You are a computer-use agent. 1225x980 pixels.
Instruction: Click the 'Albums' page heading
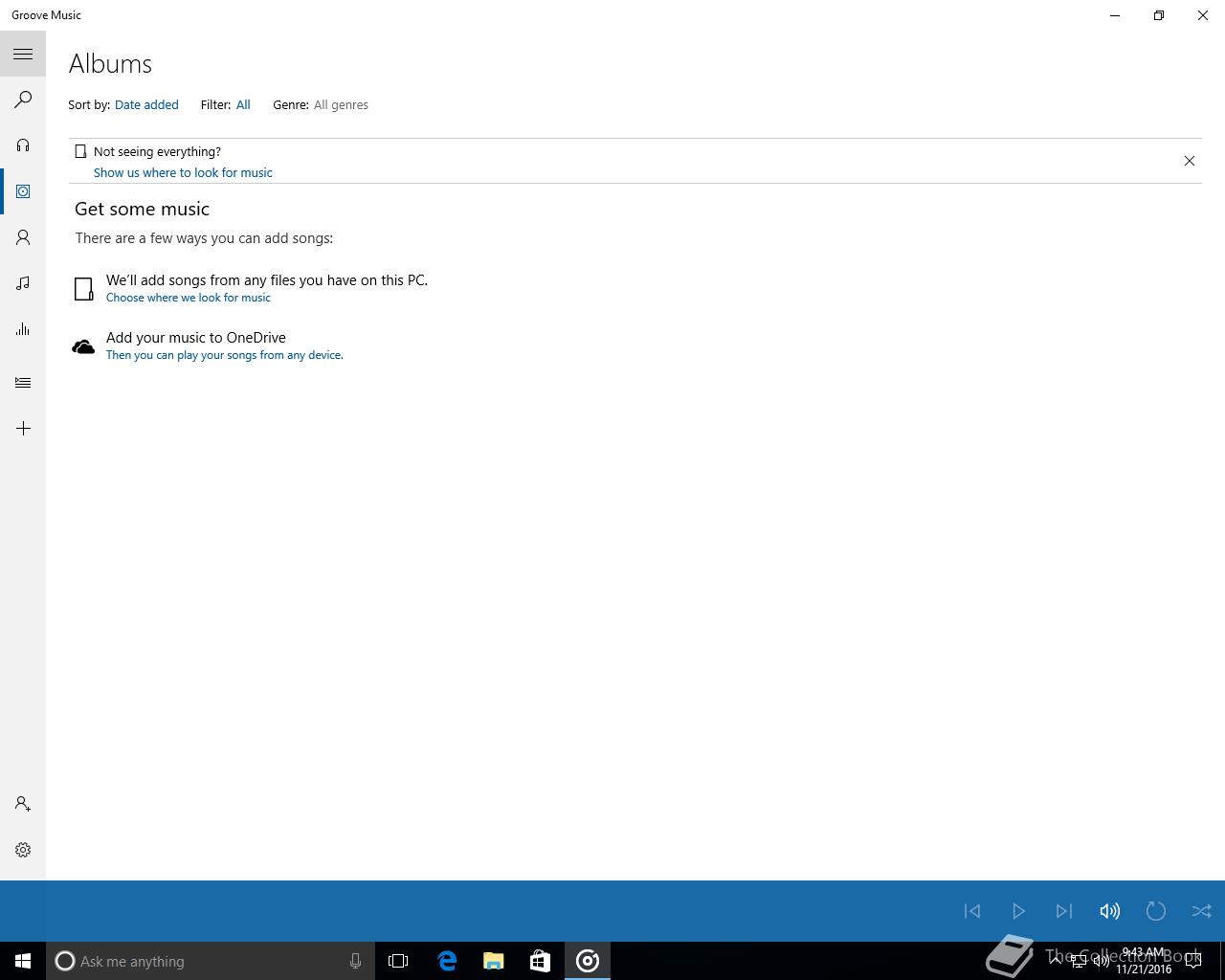coord(110,64)
